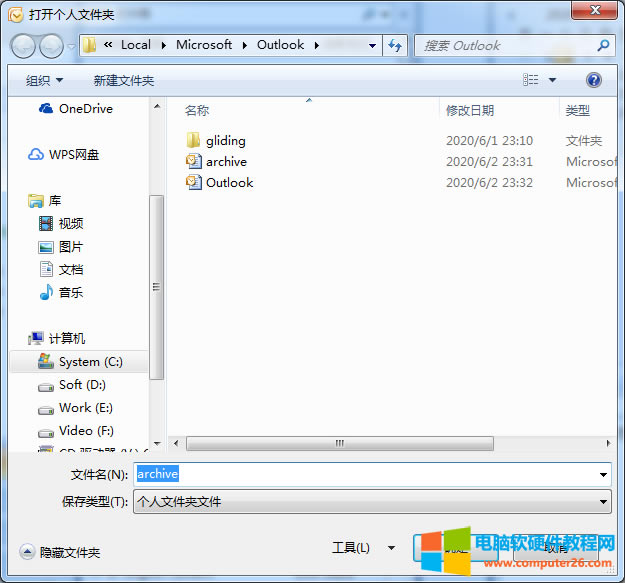The width and height of the screenshot is (625, 583).
Task: Select the Outlook file name
Action: click(x=230, y=183)
